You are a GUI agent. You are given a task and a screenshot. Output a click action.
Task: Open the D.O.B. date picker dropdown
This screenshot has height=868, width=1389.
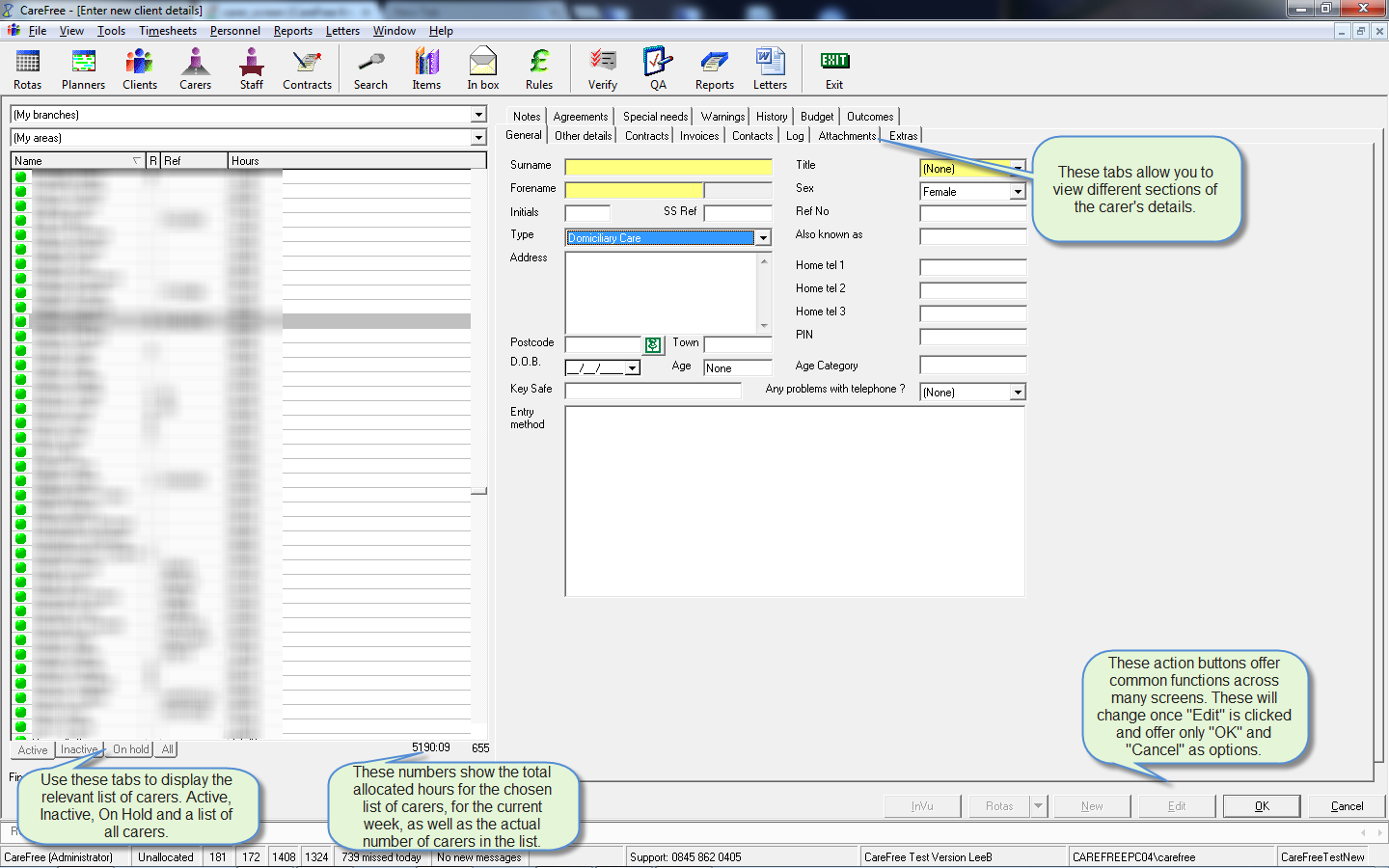[632, 368]
